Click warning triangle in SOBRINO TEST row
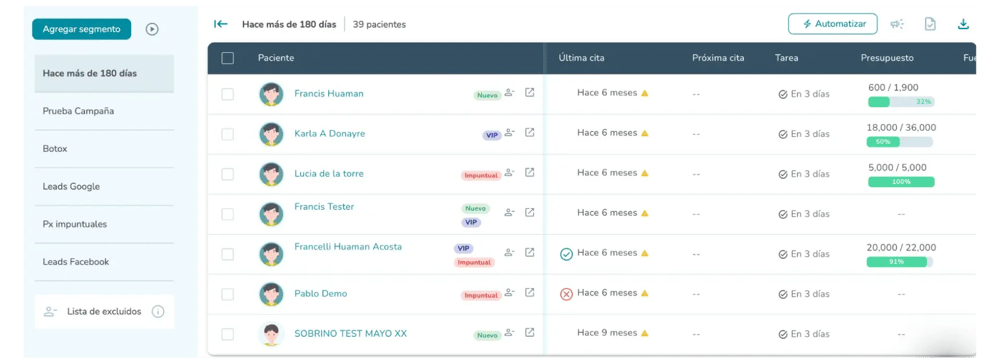 pyautogui.click(x=645, y=333)
